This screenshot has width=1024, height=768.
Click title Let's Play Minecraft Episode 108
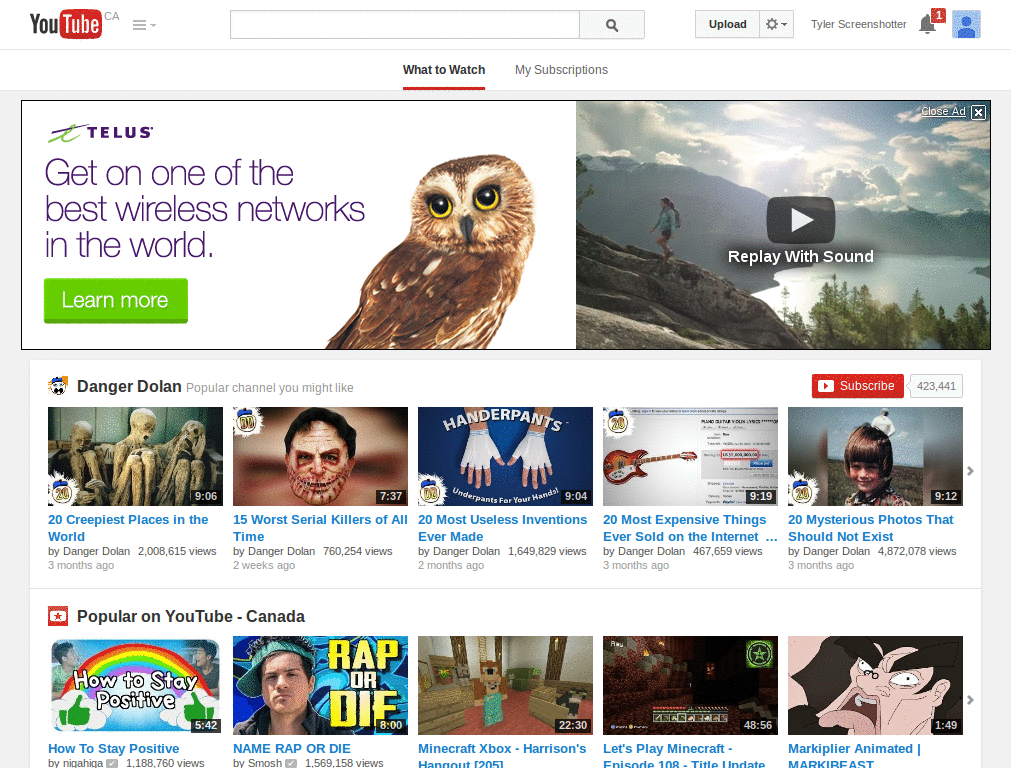click(684, 756)
